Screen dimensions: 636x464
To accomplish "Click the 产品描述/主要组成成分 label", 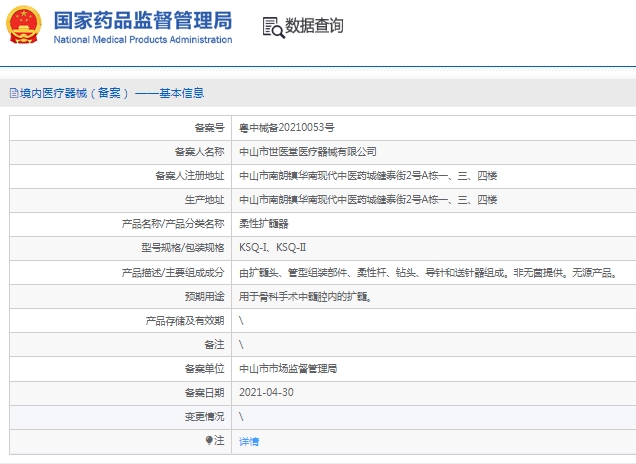I will click(x=173, y=273).
